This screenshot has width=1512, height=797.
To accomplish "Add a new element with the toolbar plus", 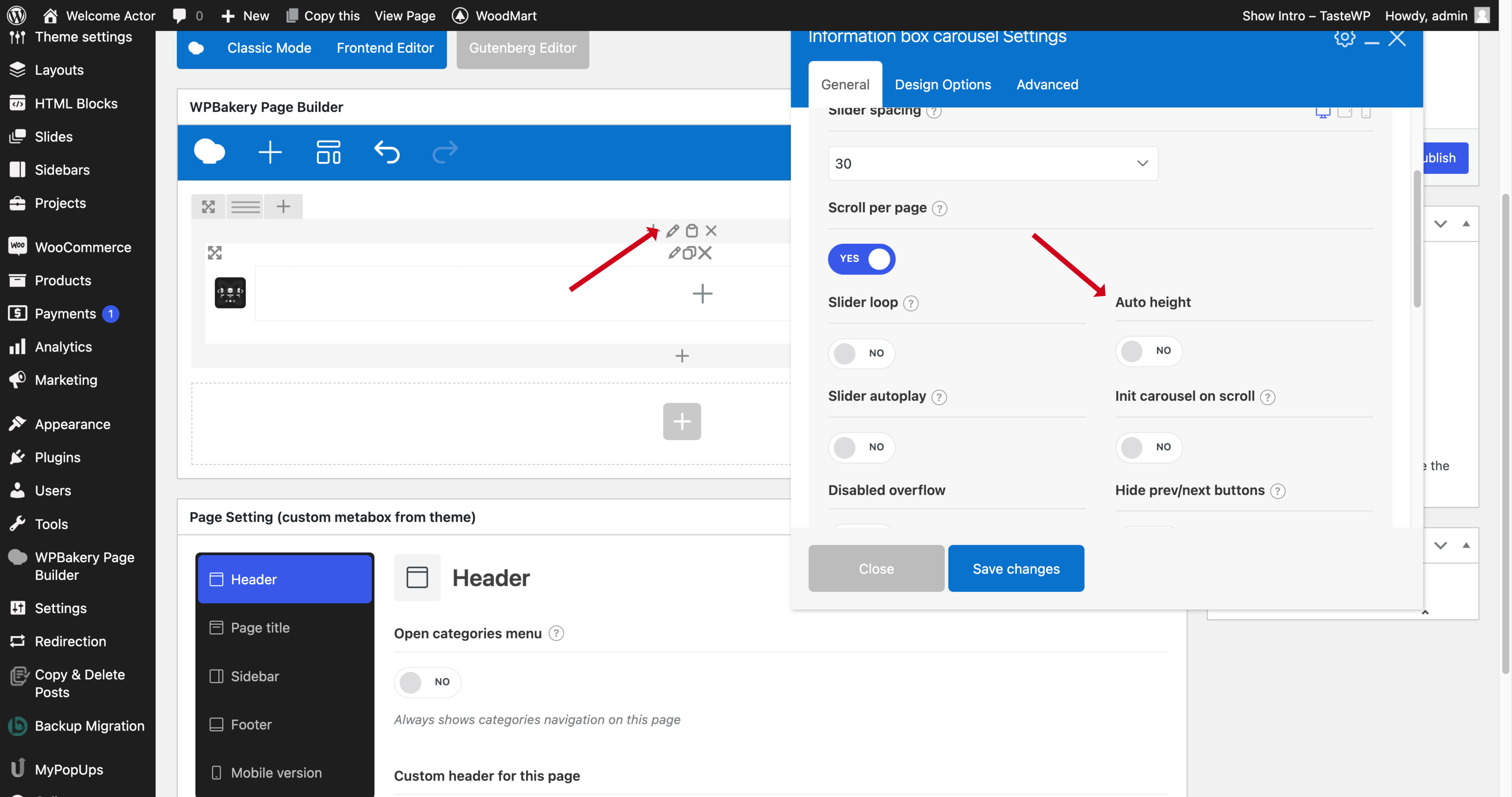I will coord(270,152).
